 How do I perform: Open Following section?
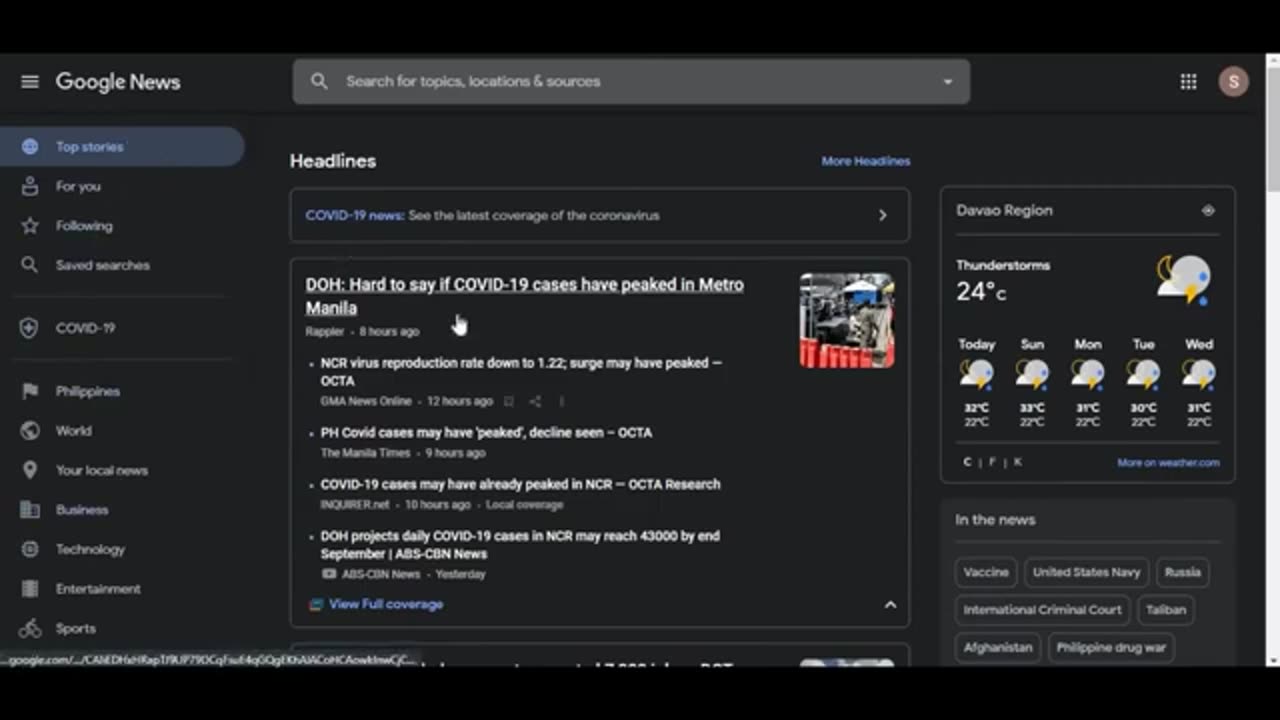coord(84,226)
